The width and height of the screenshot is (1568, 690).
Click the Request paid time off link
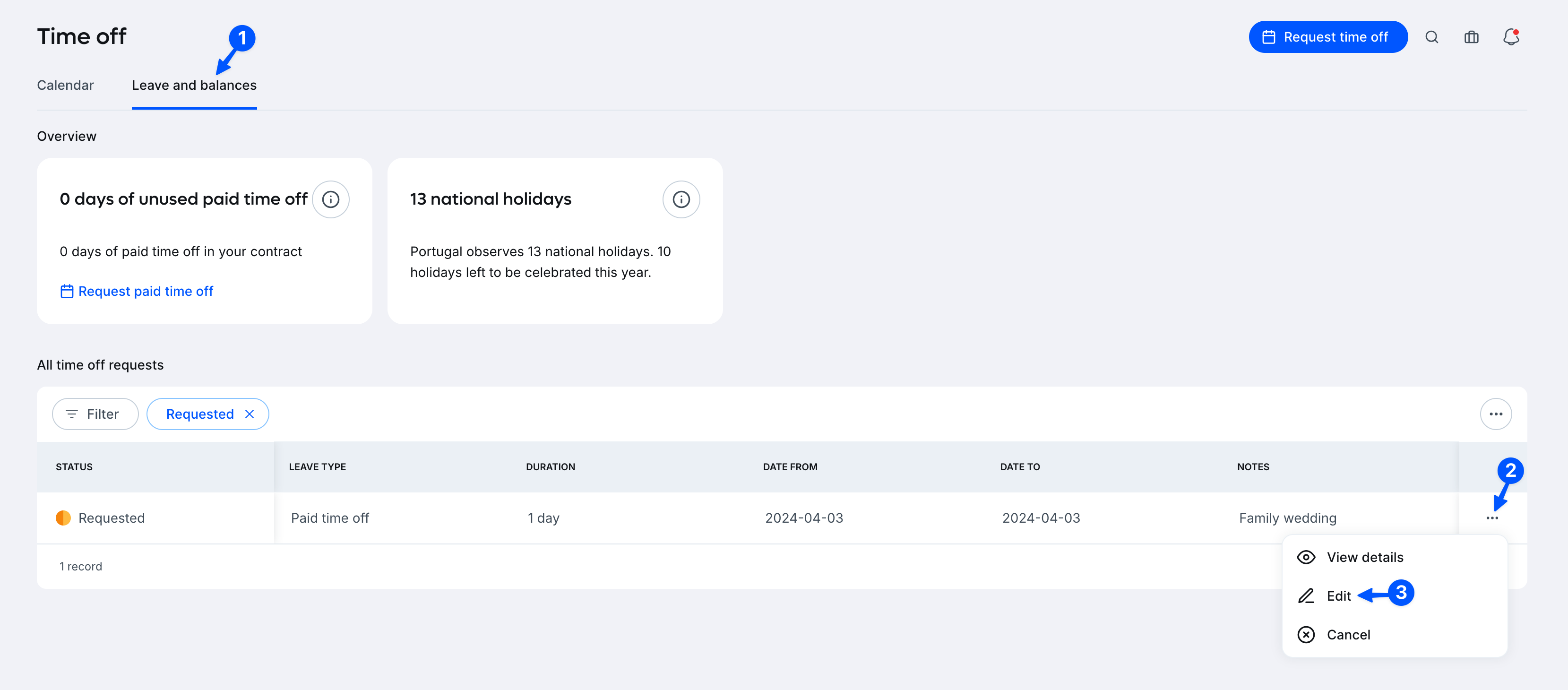(145, 292)
